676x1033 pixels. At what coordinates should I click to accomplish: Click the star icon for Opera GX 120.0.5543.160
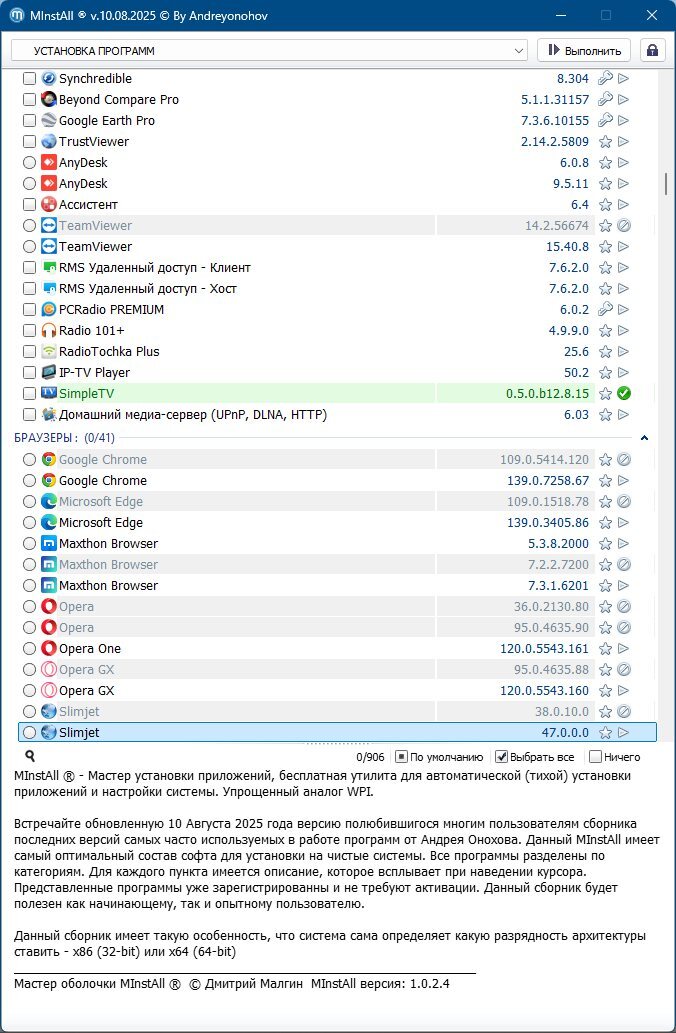605,691
